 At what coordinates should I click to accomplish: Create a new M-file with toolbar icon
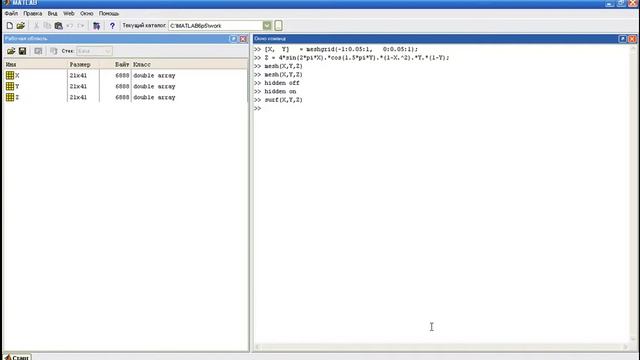pos(9,26)
